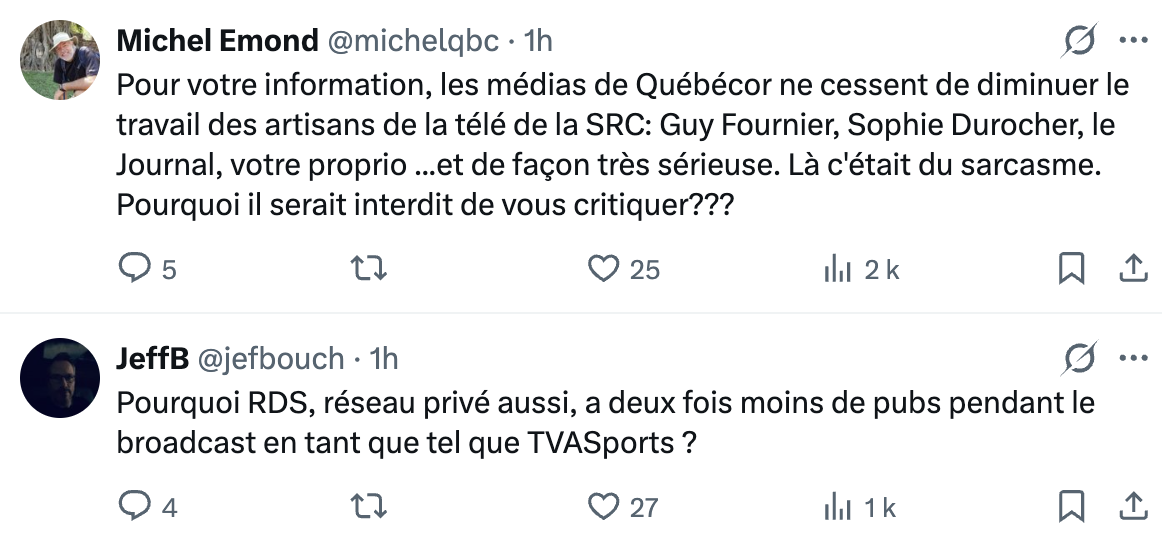View analytics for JeffB's tweet
Viewport: 1162px width, 548px height.
click(x=836, y=506)
